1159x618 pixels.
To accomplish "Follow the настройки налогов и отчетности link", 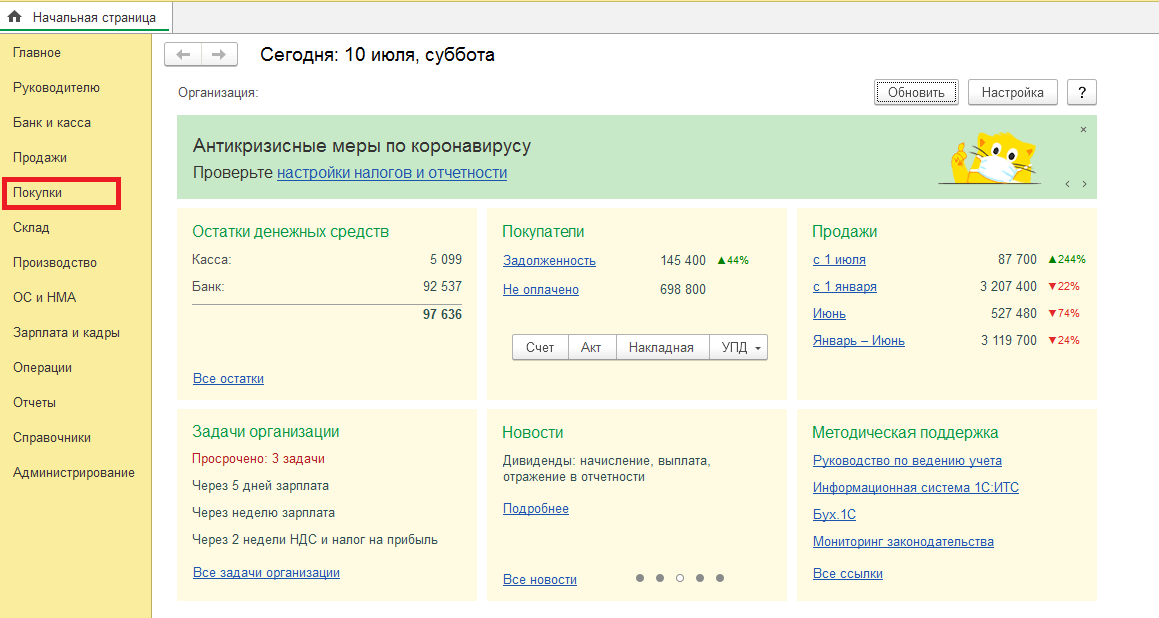I will tap(392, 173).
